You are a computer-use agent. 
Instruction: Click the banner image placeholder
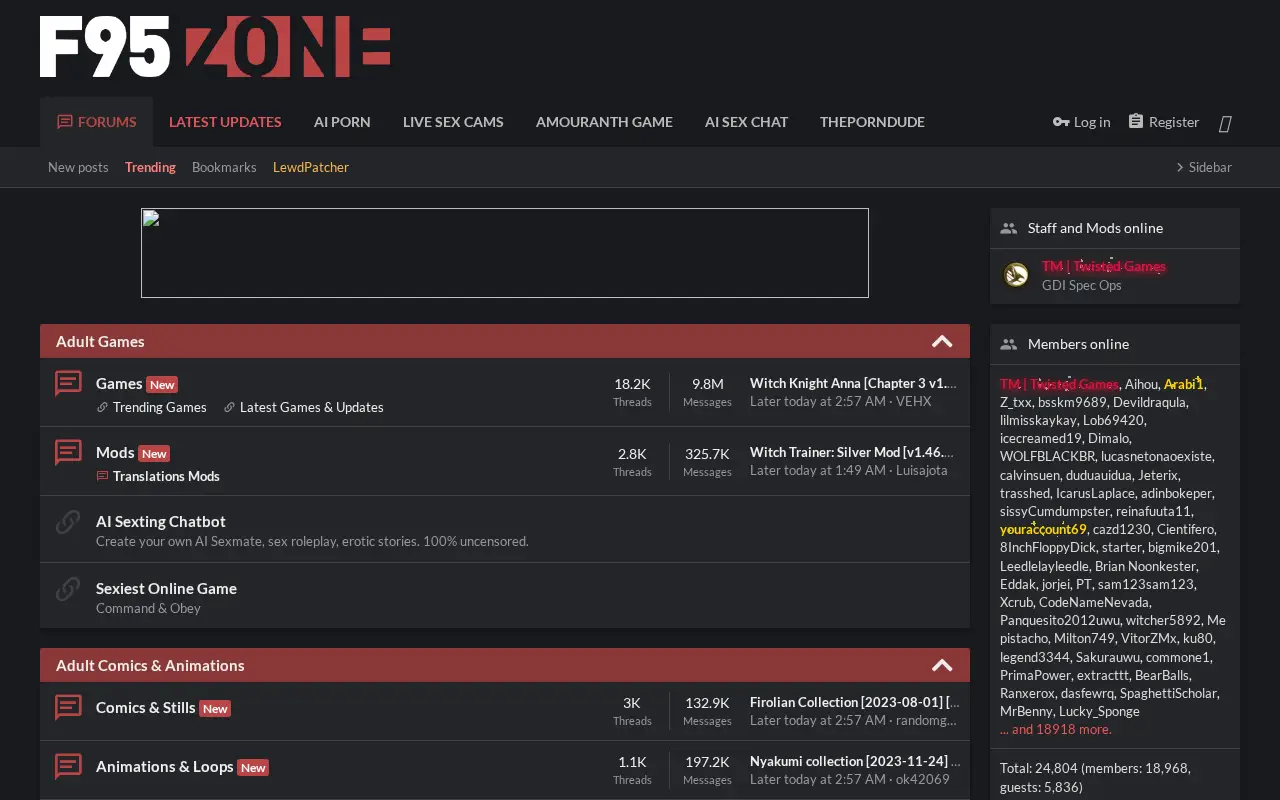tap(505, 253)
